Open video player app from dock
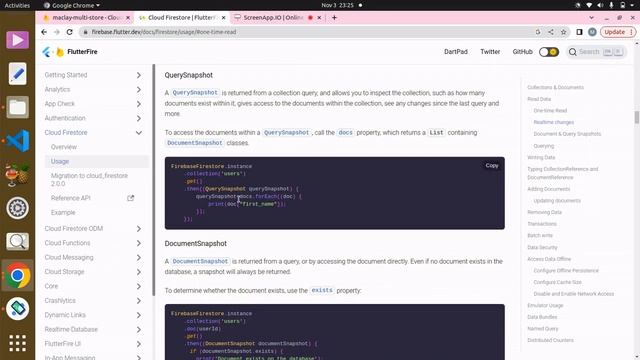Viewport: 640px width, 360px height. pyautogui.click(x=18, y=40)
